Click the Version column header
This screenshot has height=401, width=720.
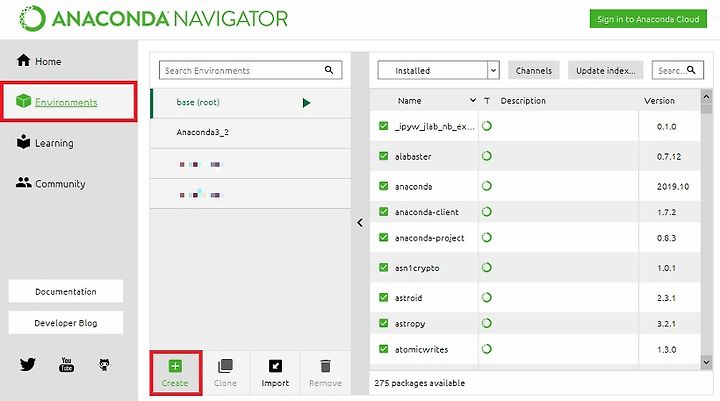click(659, 101)
